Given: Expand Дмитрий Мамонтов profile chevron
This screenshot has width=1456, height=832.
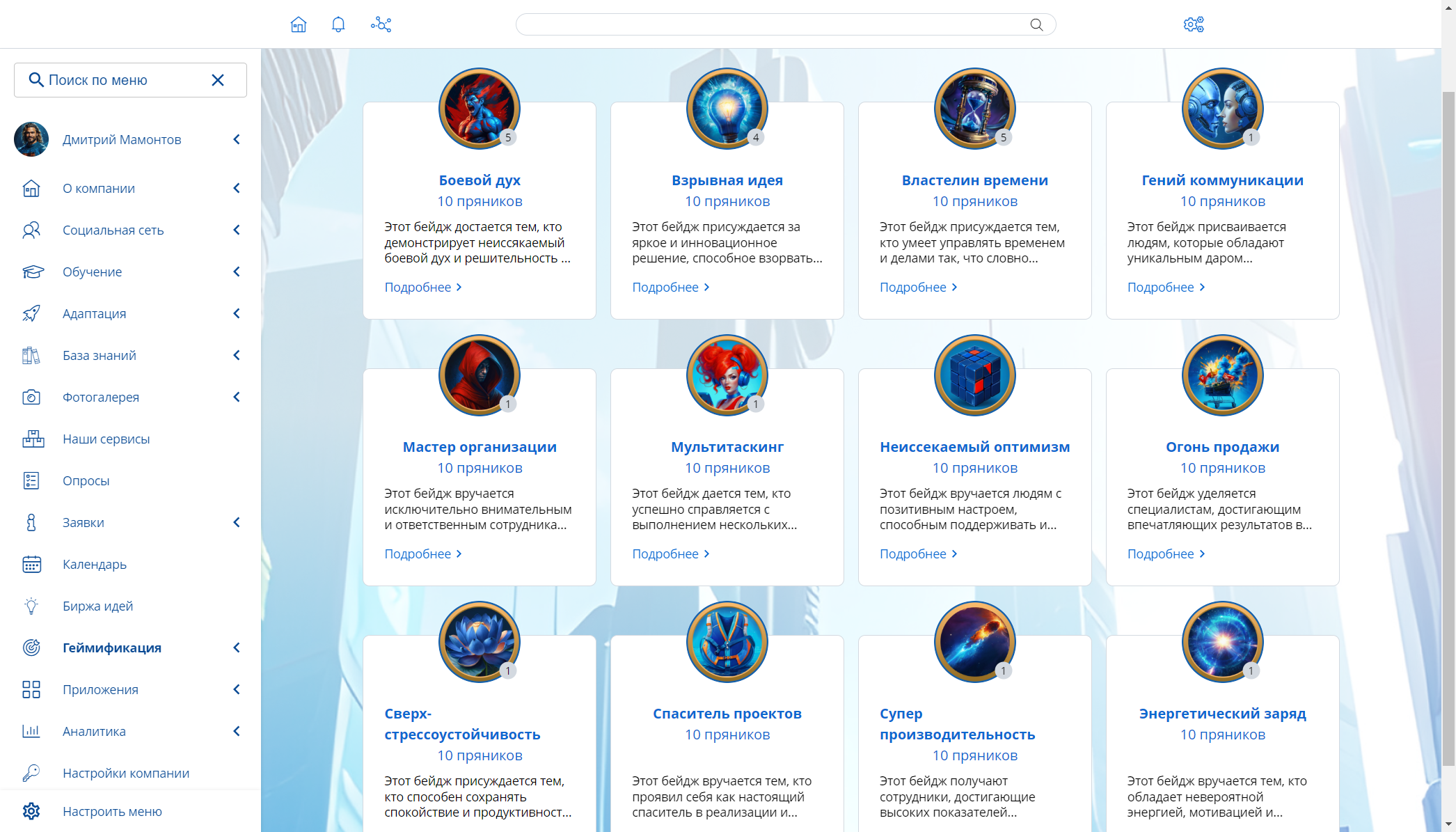Looking at the screenshot, I should 237,139.
